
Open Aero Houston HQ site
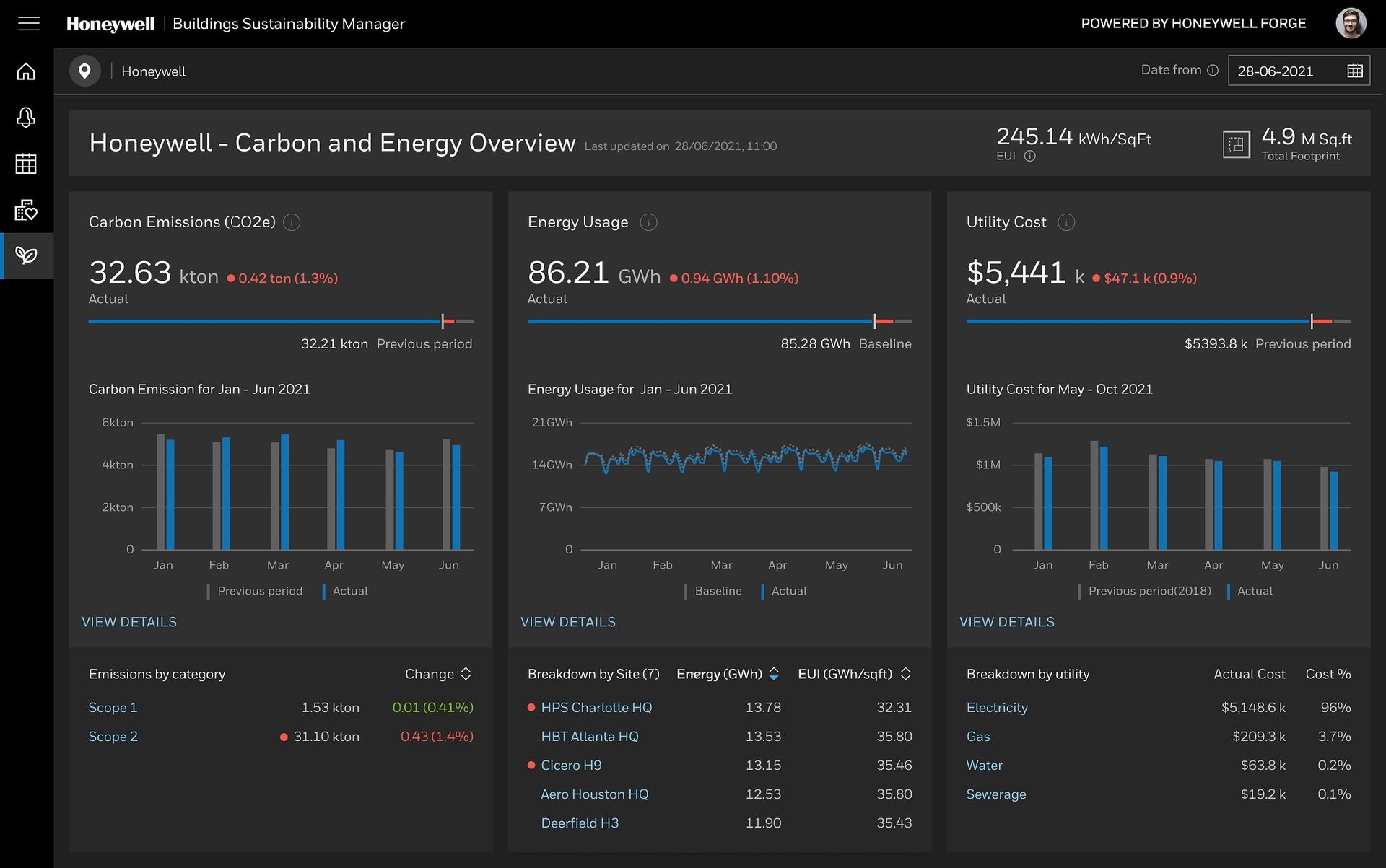[x=595, y=794]
